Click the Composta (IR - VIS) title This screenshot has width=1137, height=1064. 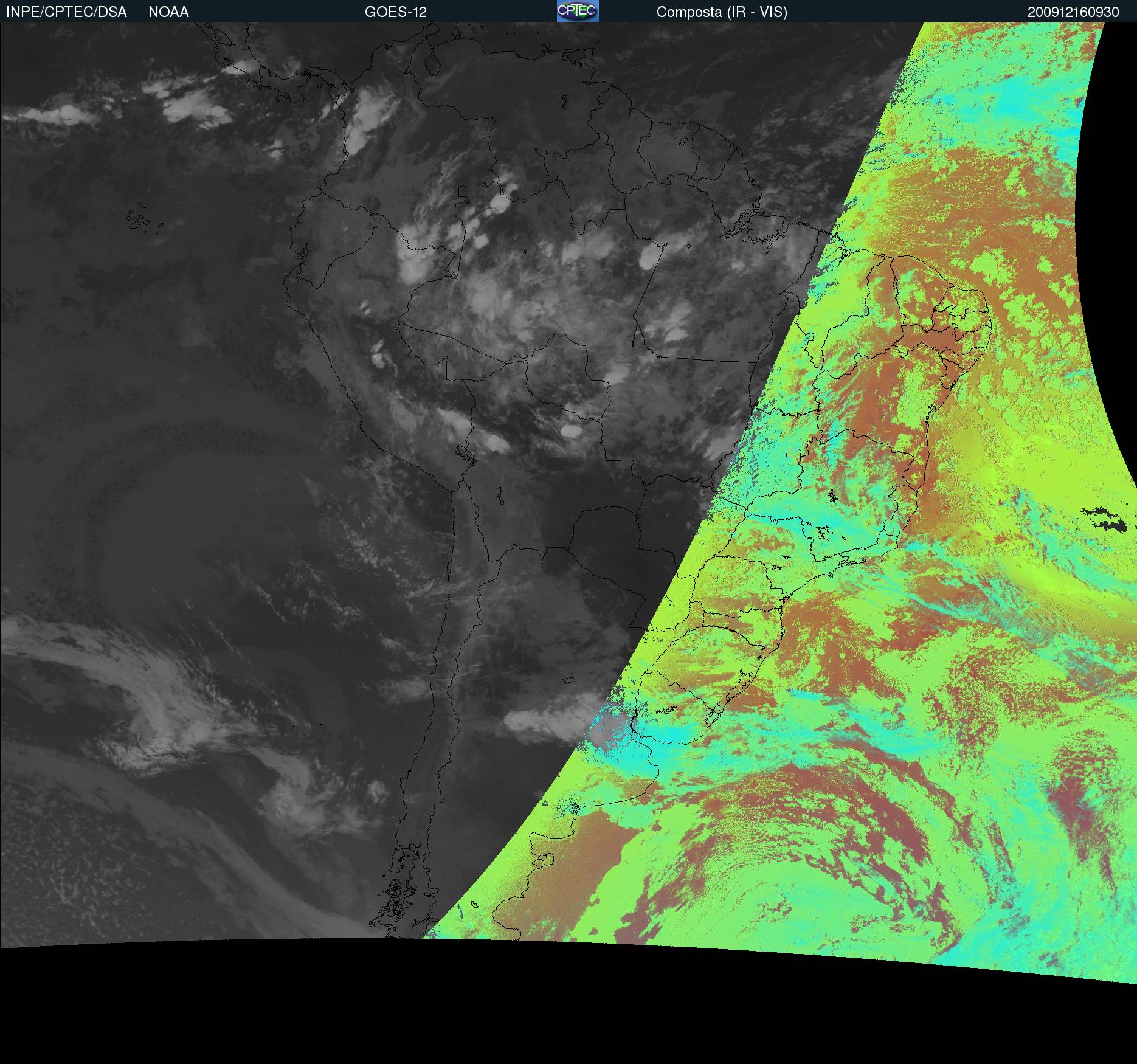(x=722, y=12)
